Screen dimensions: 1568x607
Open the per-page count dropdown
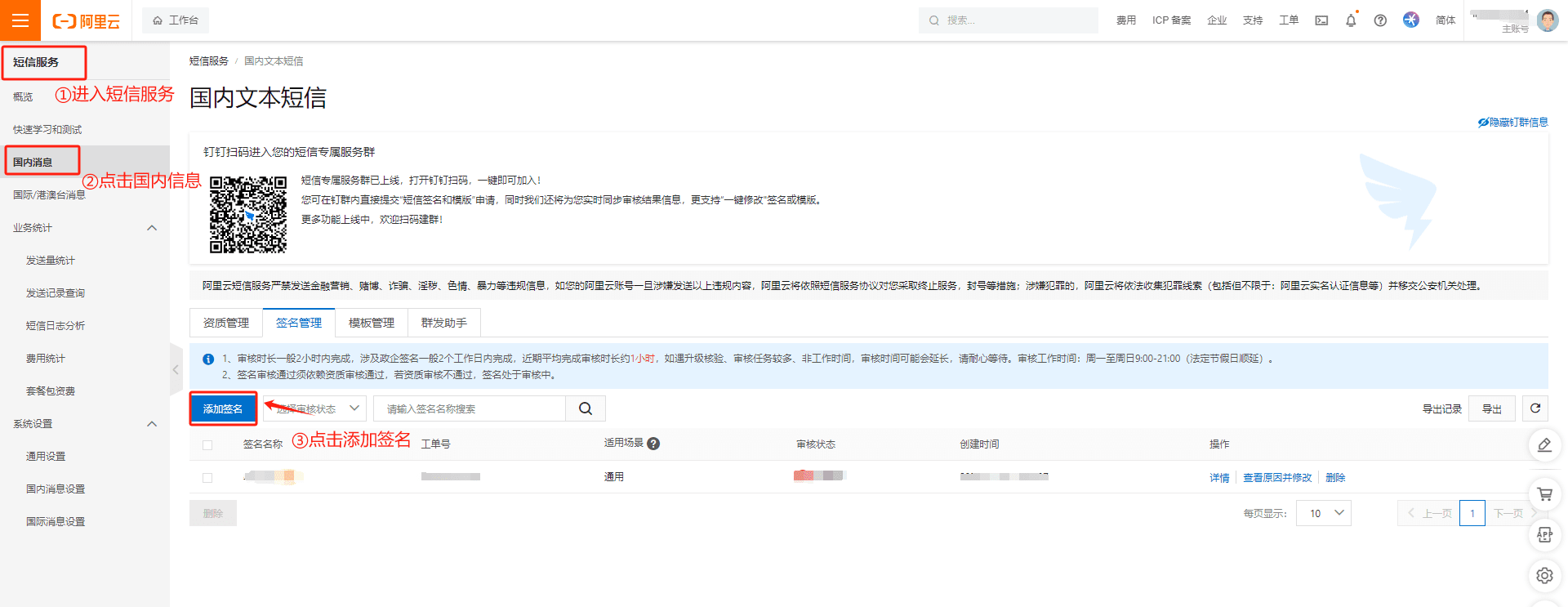[1323, 513]
